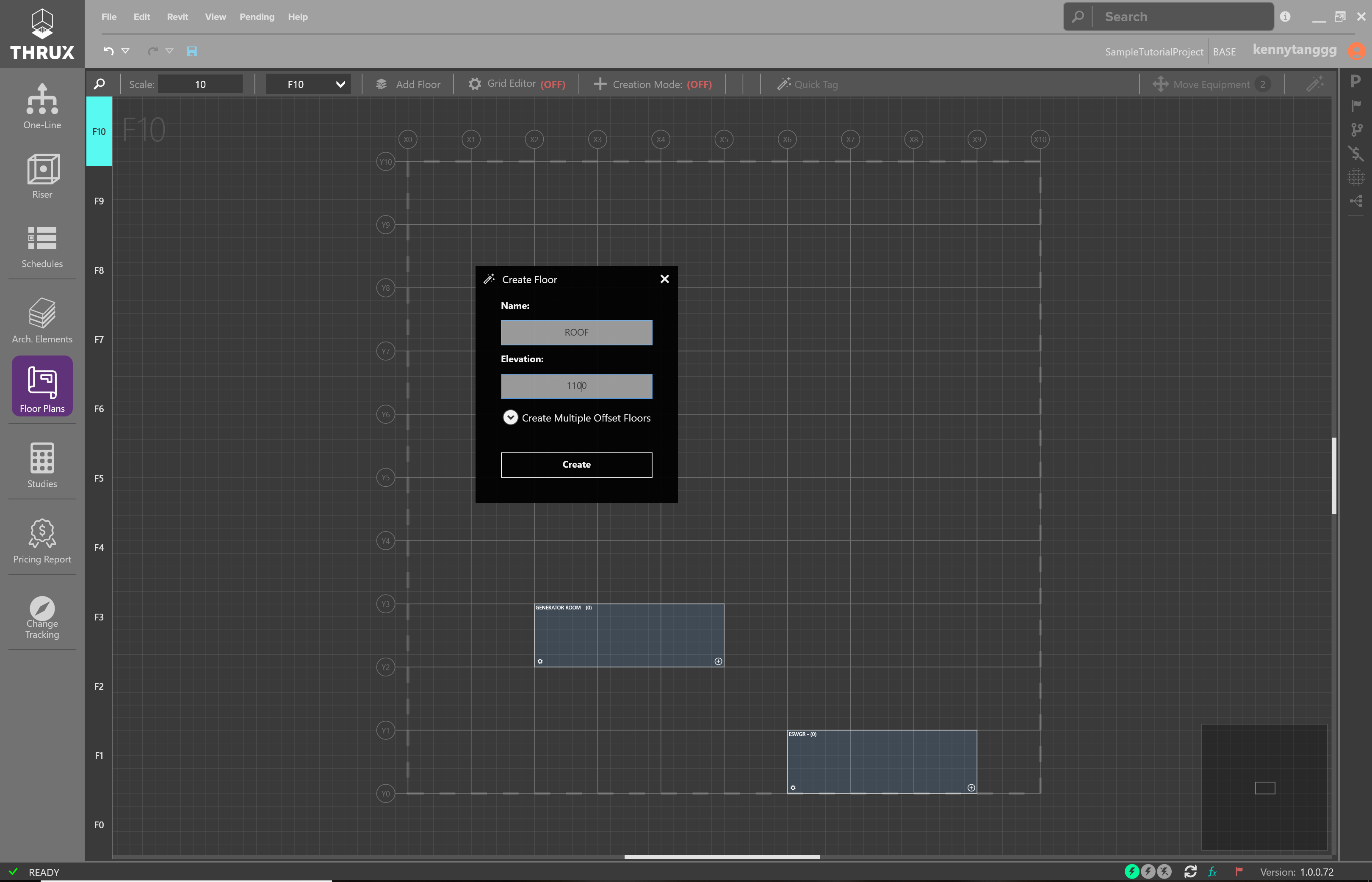Open the File menu
This screenshot has width=1372, height=882.
[x=109, y=17]
